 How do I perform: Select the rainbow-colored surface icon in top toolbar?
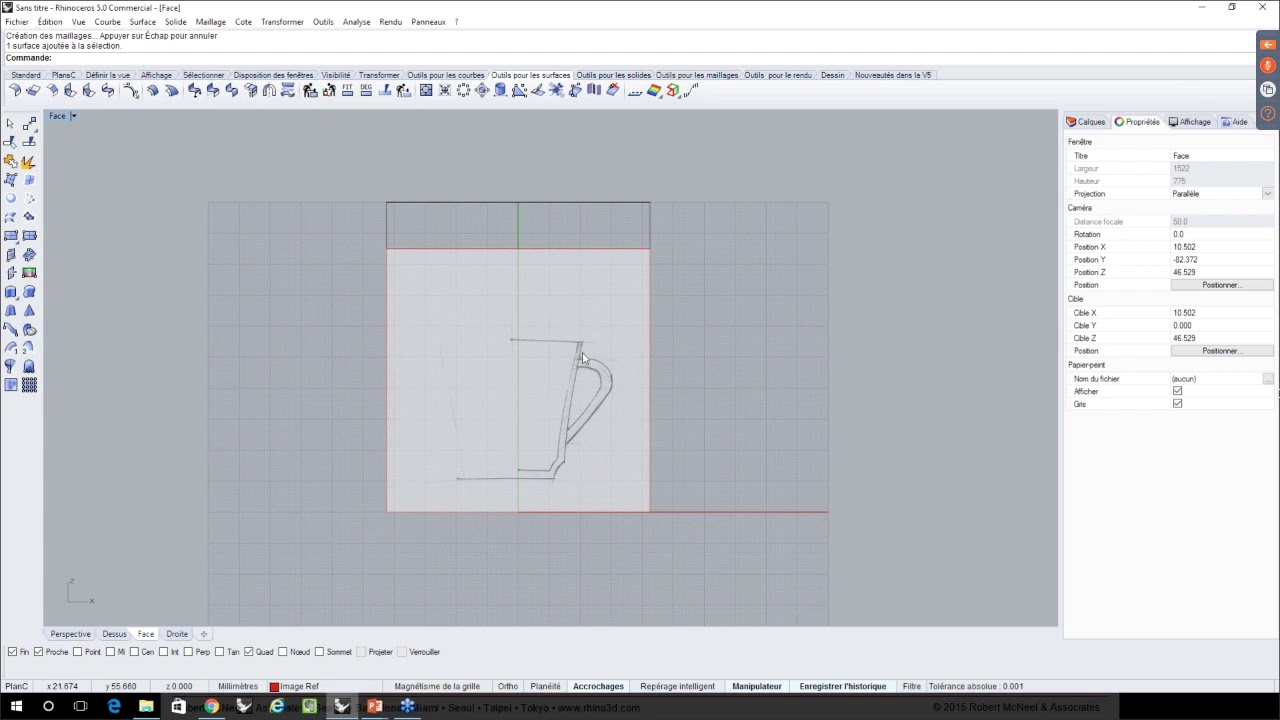click(x=654, y=90)
